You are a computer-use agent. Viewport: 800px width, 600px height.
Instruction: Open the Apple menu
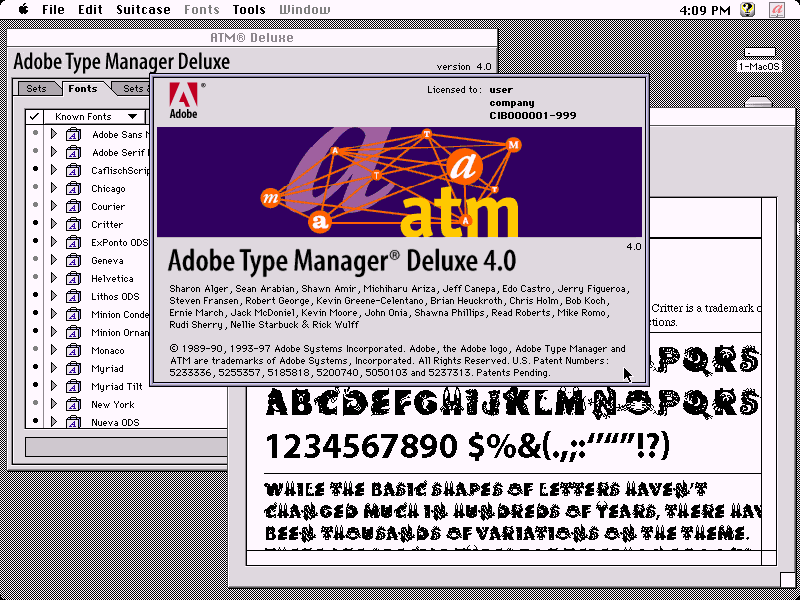pyautogui.click(x=21, y=10)
